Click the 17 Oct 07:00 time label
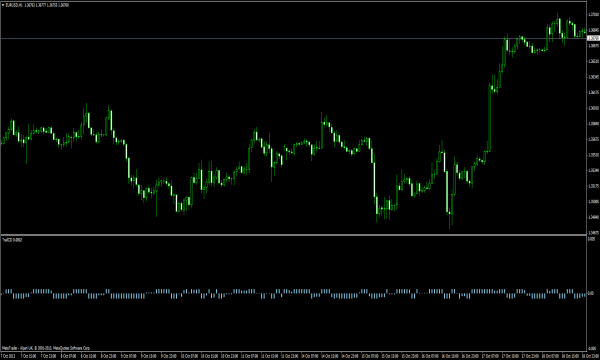 click(x=490, y=356)
